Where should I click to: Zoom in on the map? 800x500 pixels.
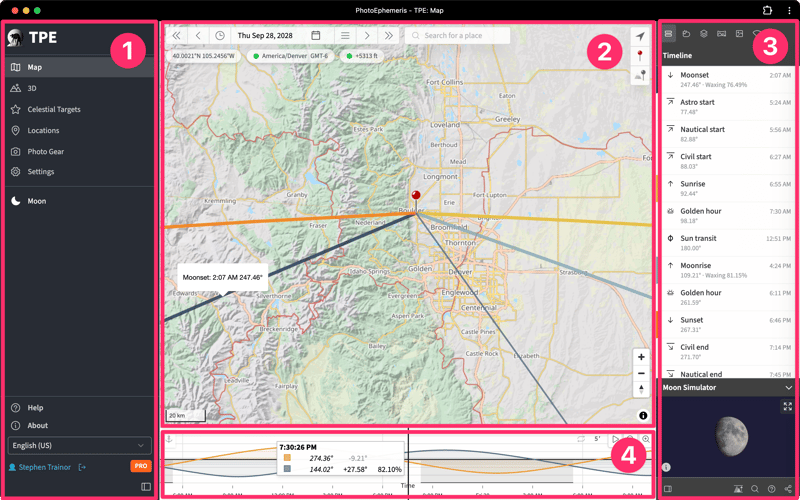[641, 357]
